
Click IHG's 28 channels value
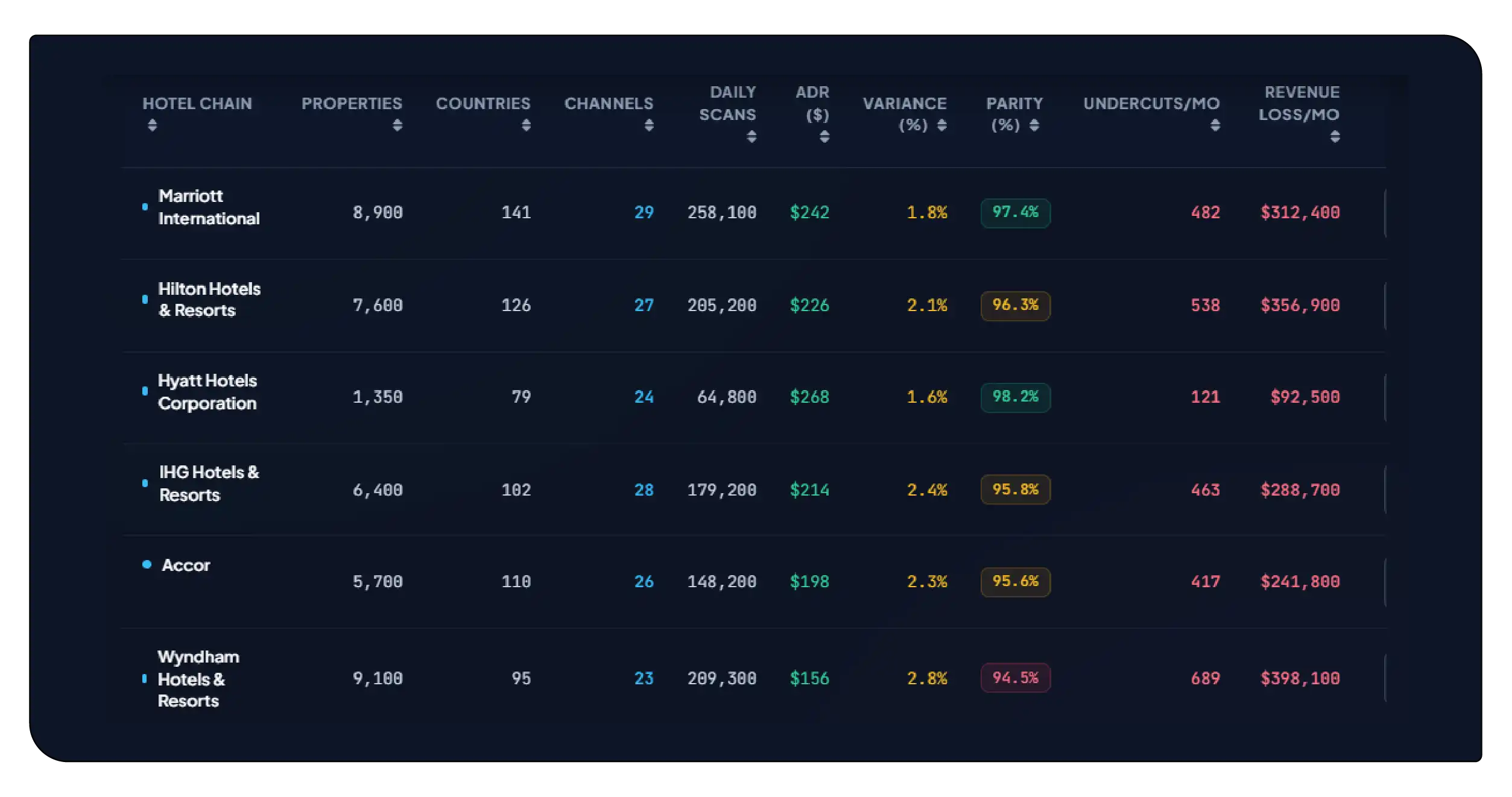pyautogui.click(x=644, y=490)
